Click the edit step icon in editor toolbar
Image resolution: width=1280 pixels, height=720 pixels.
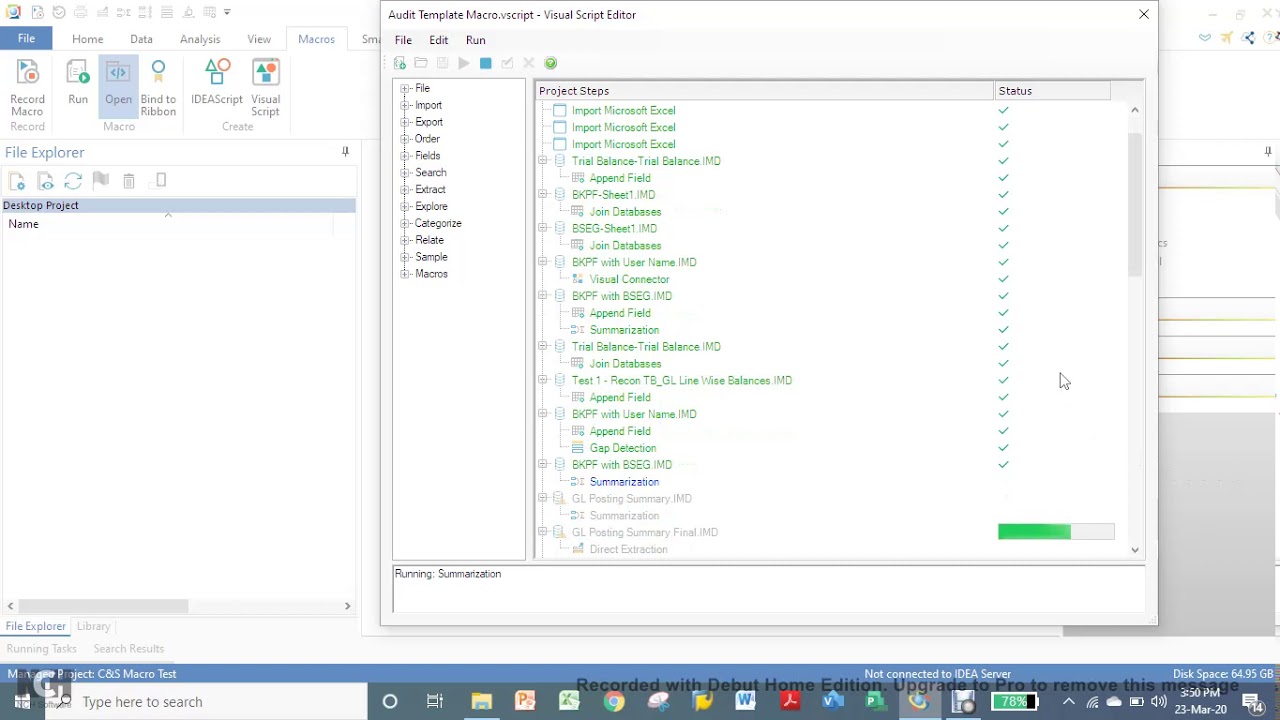click(x=507, y=63)
